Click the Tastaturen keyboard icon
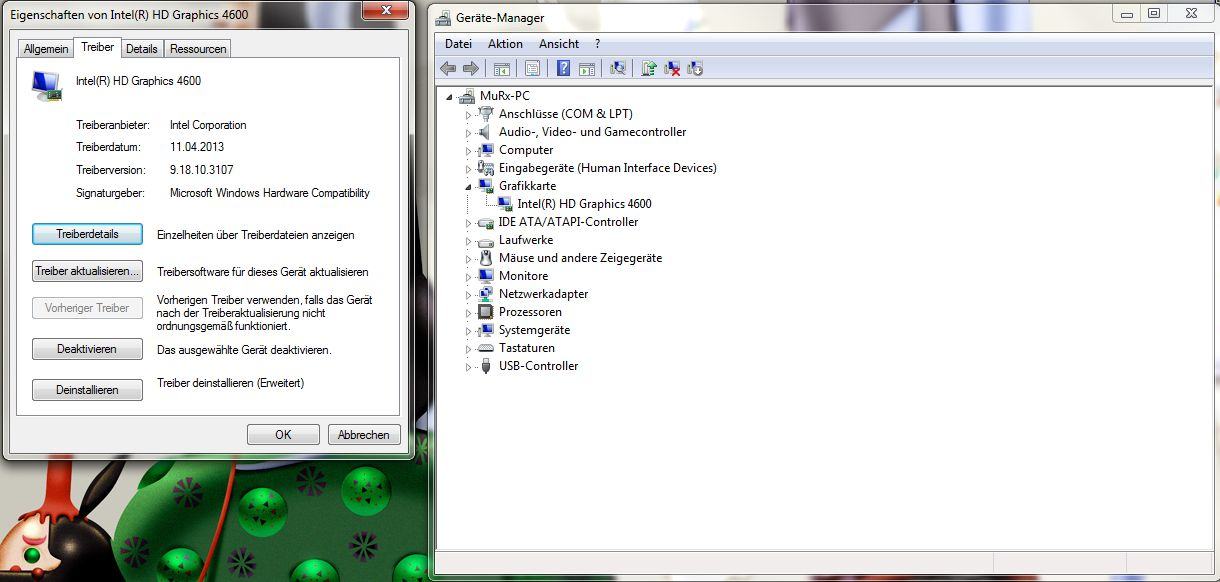This screenshot has width=1220, height=582. [x=486, y=348]
